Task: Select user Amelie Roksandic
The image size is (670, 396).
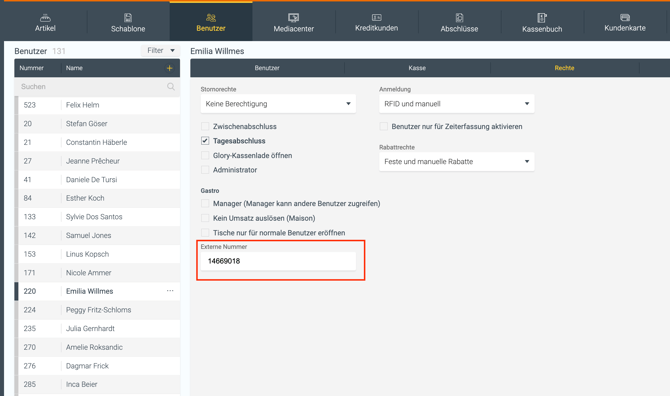Action: pyautogui.click(x=97, y=347)
